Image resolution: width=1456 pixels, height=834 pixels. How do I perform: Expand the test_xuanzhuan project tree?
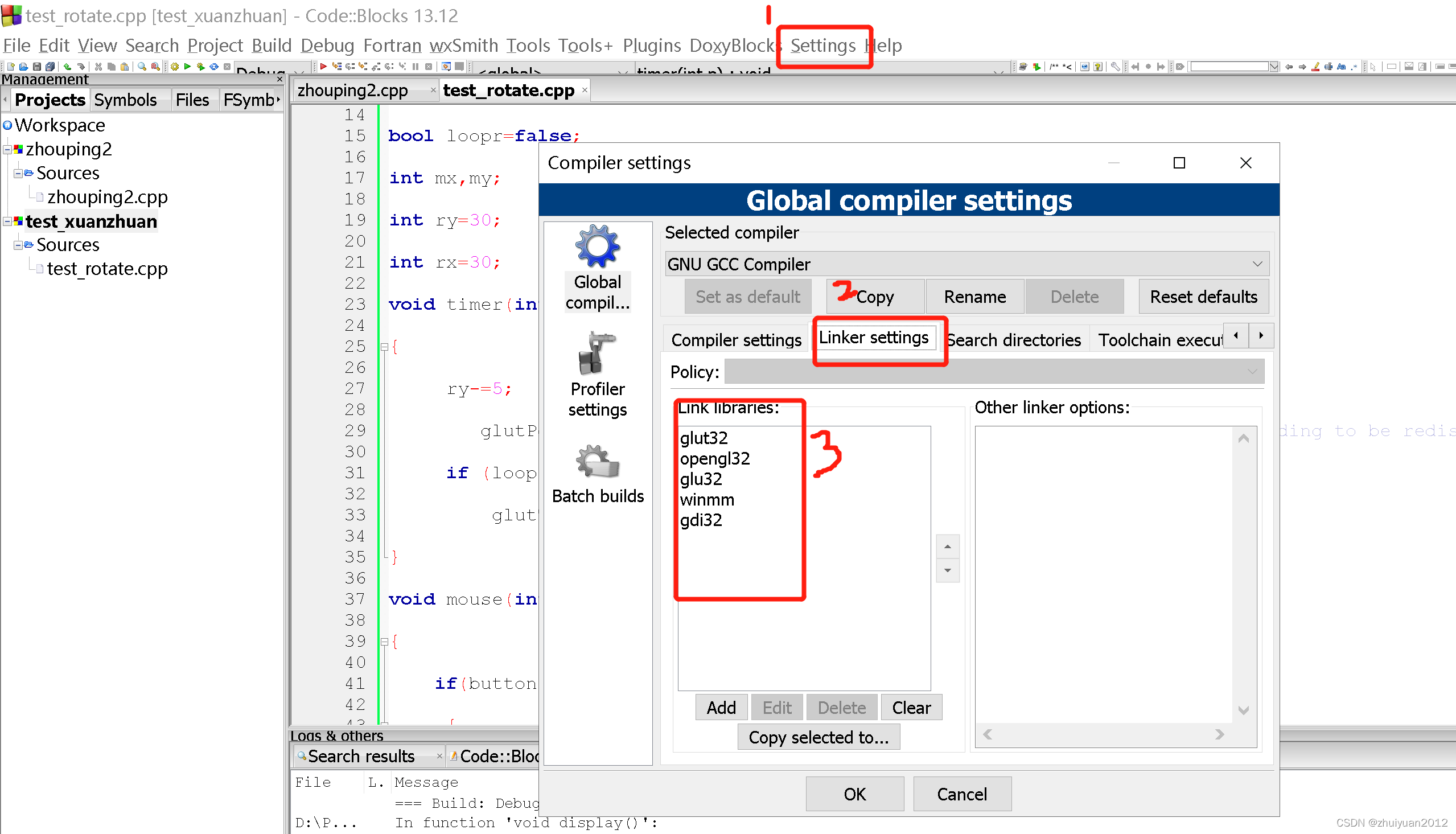7,221
